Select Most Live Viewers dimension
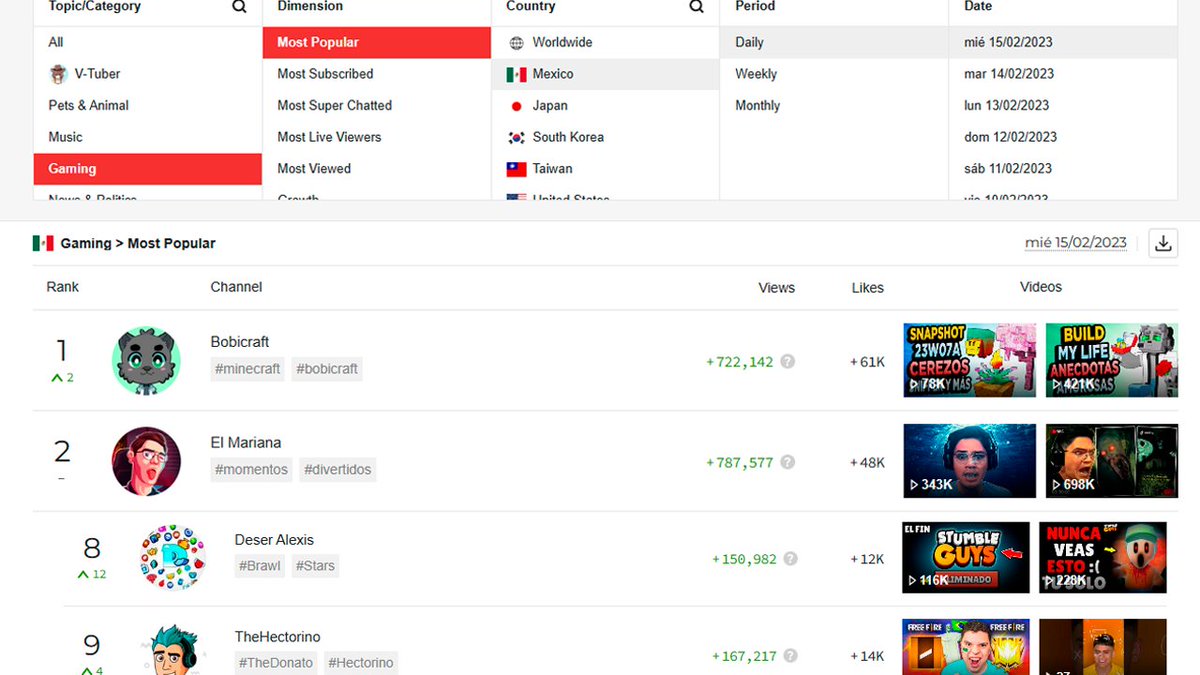 (x=377, y=137)
